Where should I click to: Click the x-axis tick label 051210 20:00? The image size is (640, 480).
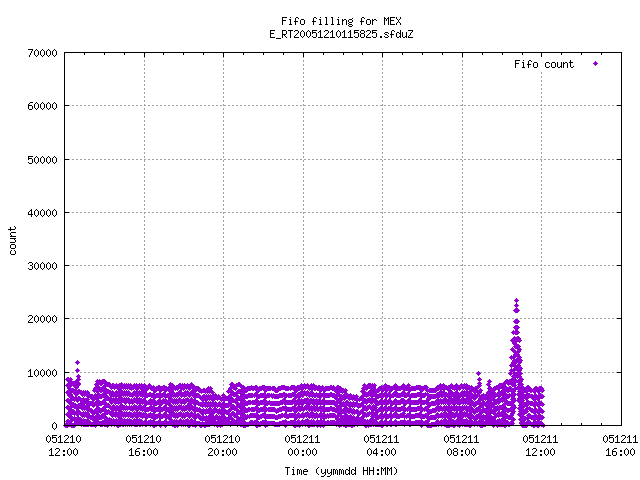(x=222, y=446)
